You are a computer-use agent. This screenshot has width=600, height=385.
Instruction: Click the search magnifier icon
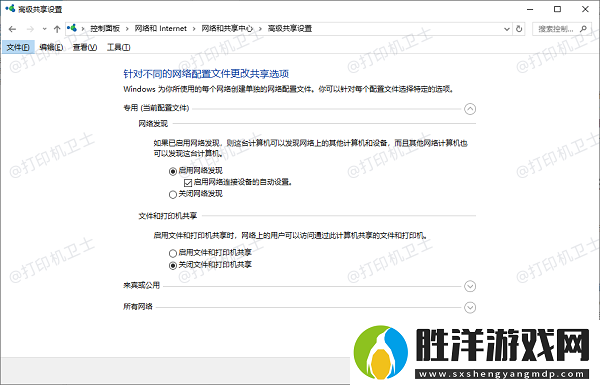(x=583, y=29)
